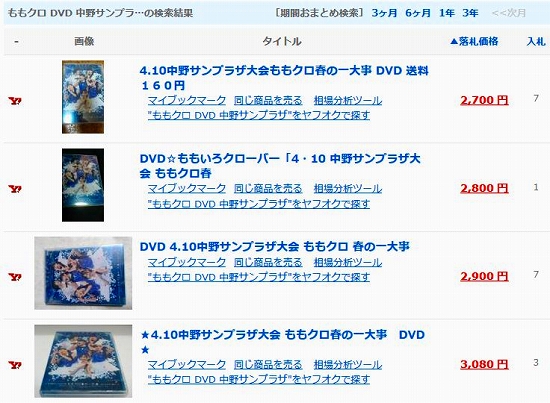This screenshot has width=550, height=403.
Task: Open 相場分析ツール for the 2,900円 listing
Action: tap(348, 262)
